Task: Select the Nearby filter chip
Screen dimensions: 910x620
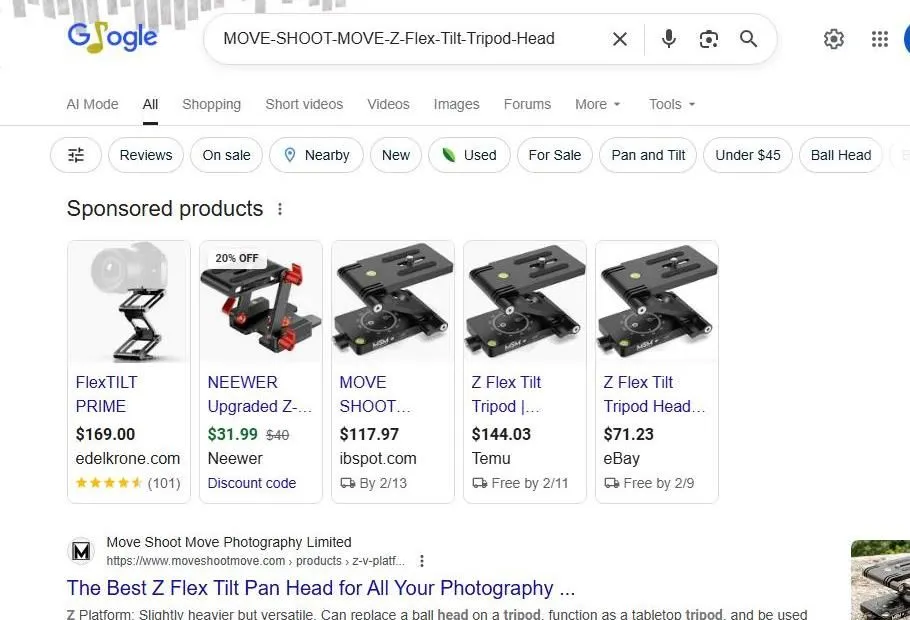Action: [x=316, y=155]
